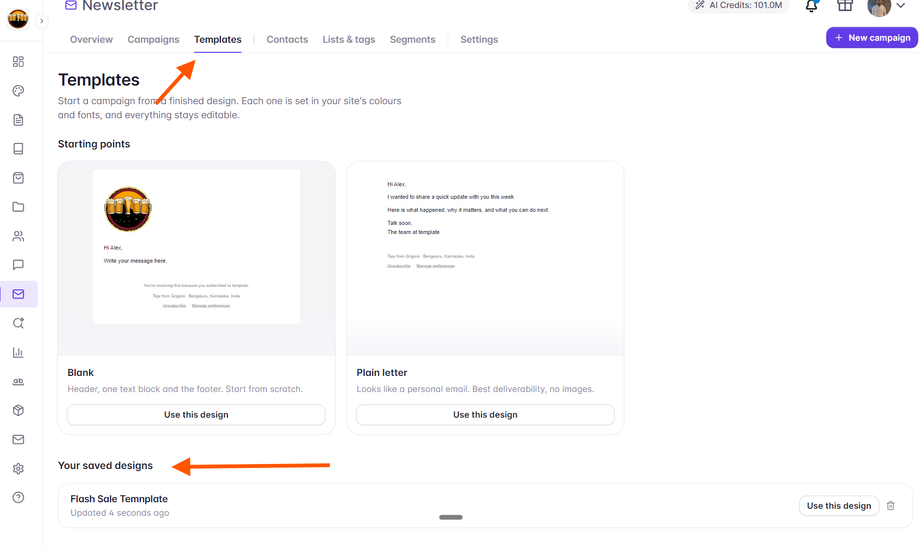Click the Plain letter description text
The image size is (919, 547).
tap(475, 389)
